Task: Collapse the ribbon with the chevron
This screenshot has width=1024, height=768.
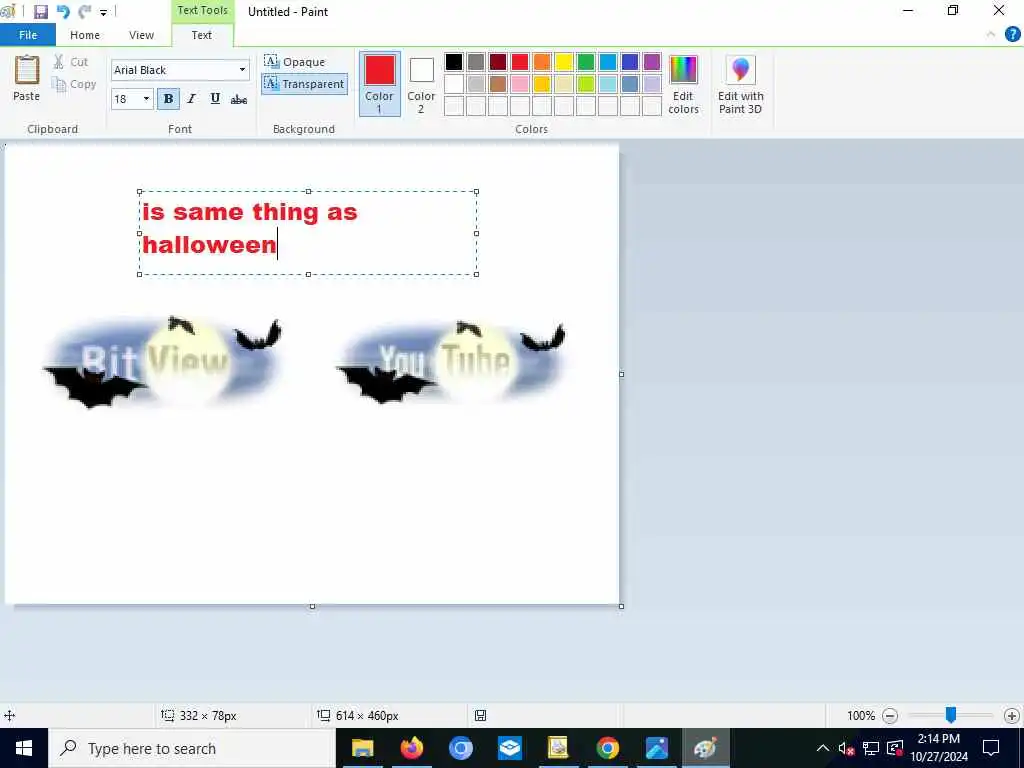Action: [991, 34]
